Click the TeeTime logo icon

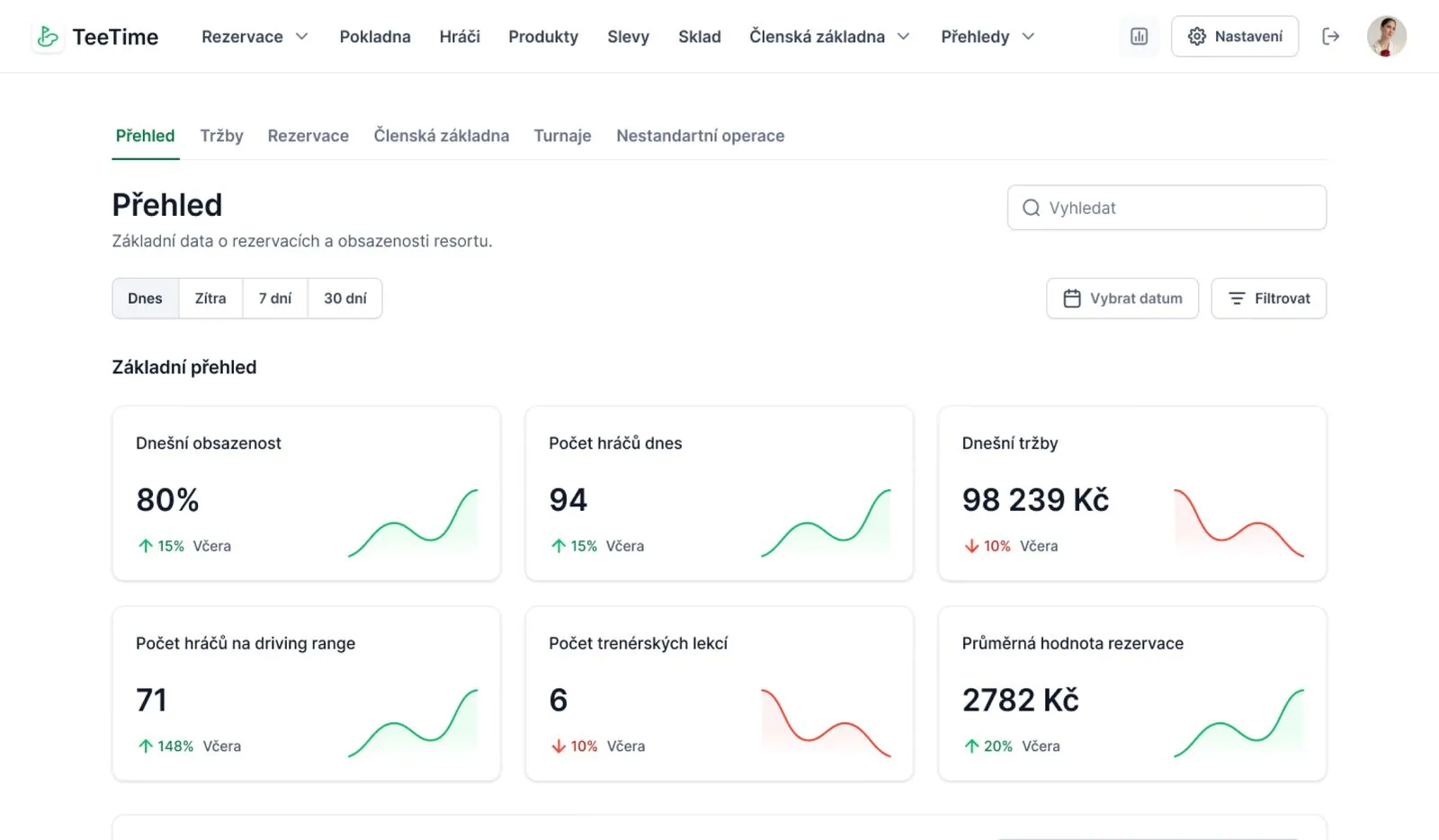(48, 37)
